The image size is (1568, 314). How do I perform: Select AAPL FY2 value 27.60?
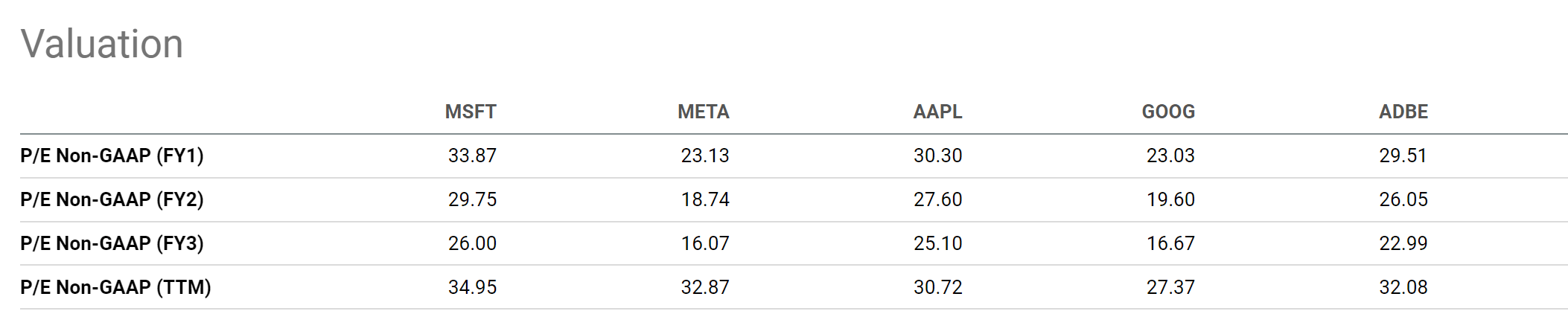click(x=938, y=199)
